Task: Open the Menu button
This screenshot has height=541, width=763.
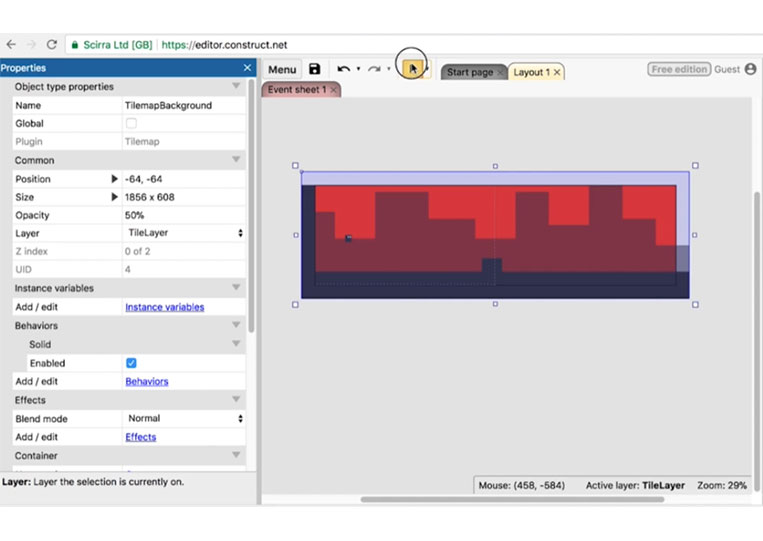Action: 282,70
